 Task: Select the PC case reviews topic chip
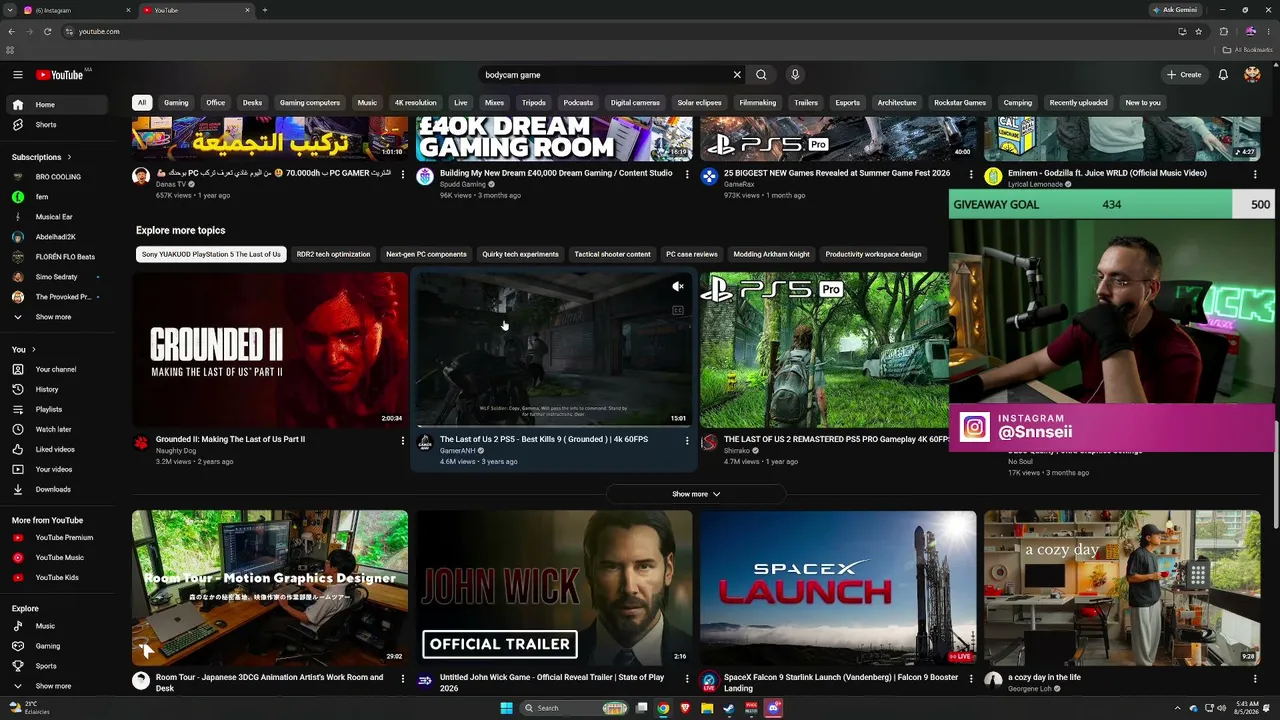click(x=692, y=254)
